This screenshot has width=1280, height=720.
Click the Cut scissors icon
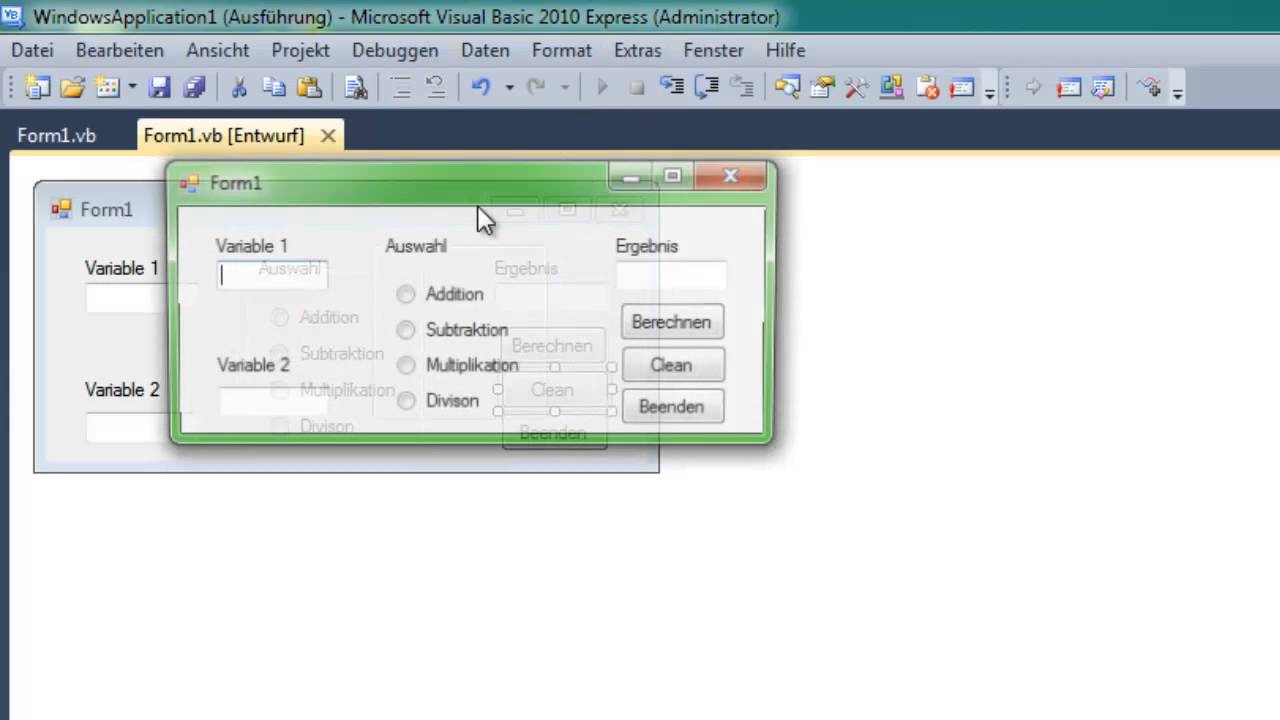(239, 87)
